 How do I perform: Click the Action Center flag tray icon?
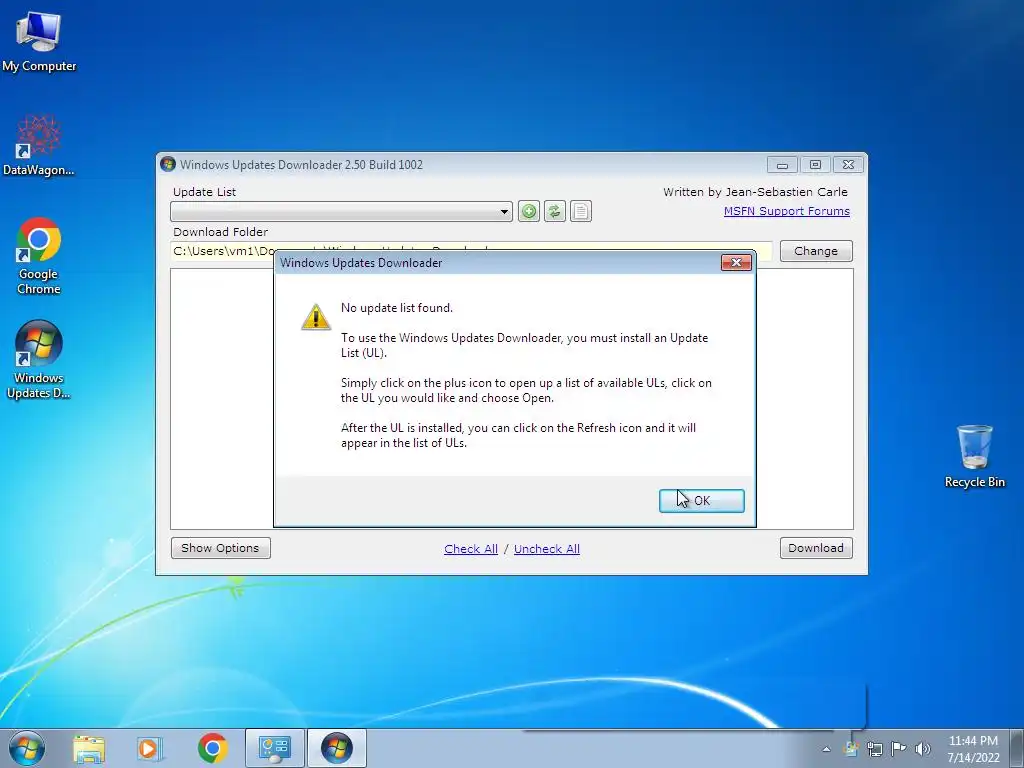click(899, 748)
